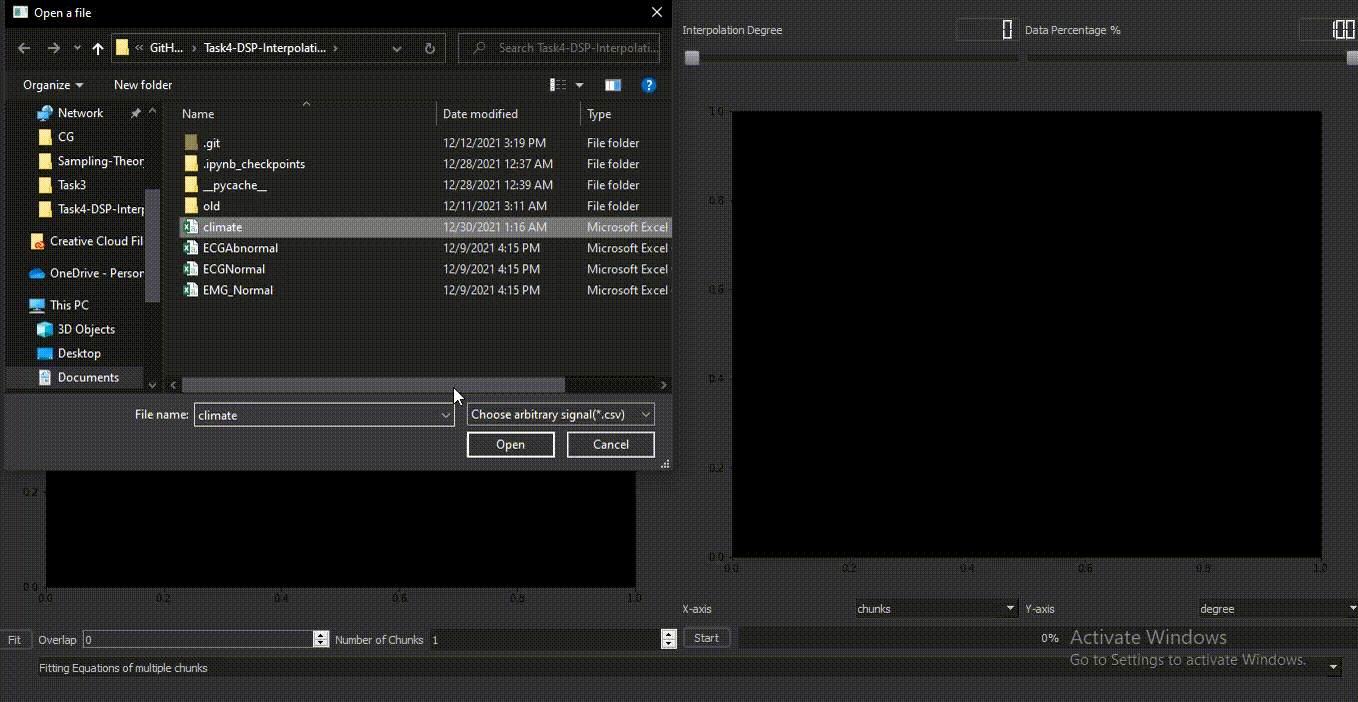Open the Sampling-Theor folder in sidebar
The height and width of the screenshot is (702, 1358).
click(100, 161)
